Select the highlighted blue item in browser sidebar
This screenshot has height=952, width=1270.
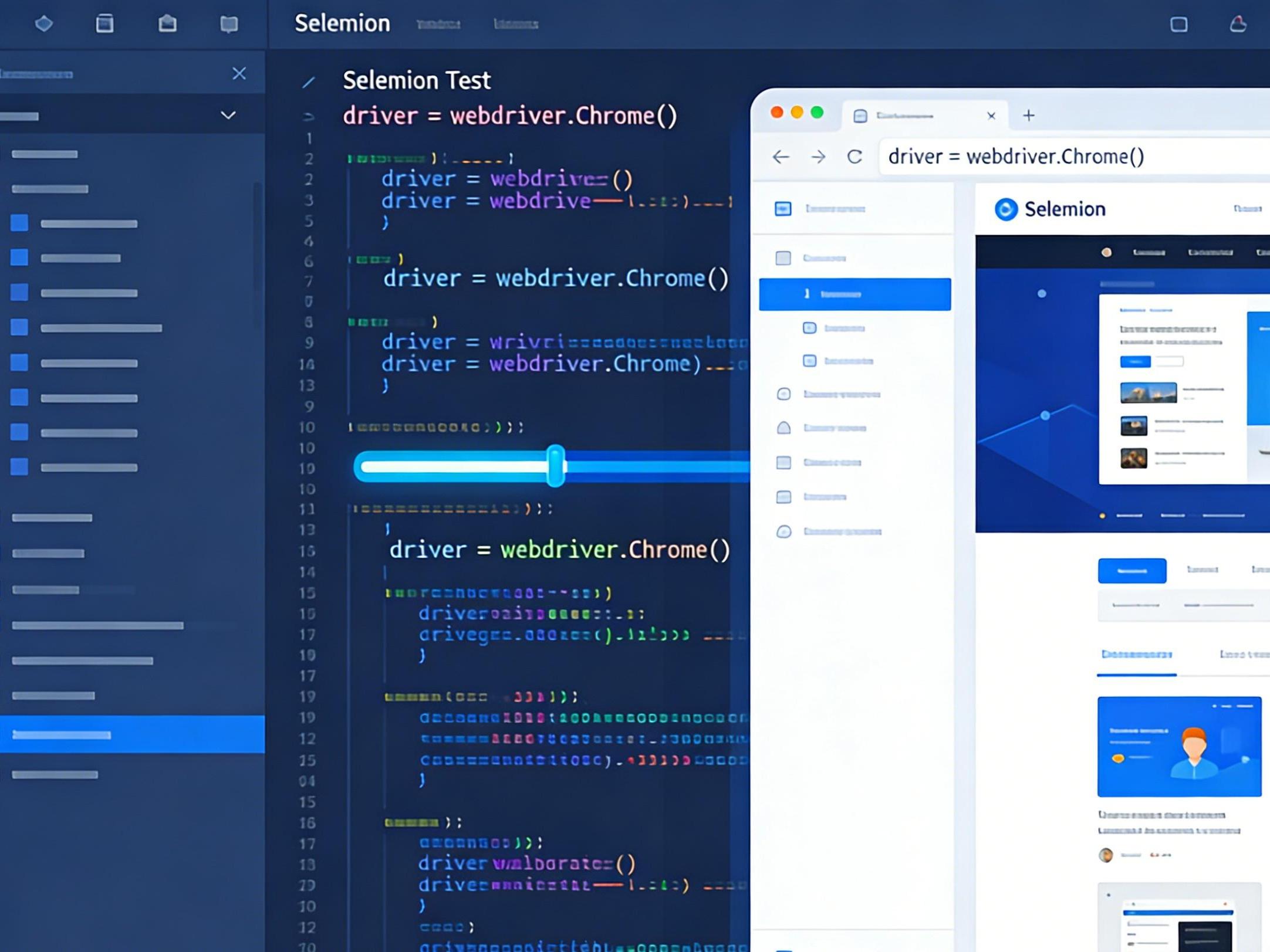point(854,294)
